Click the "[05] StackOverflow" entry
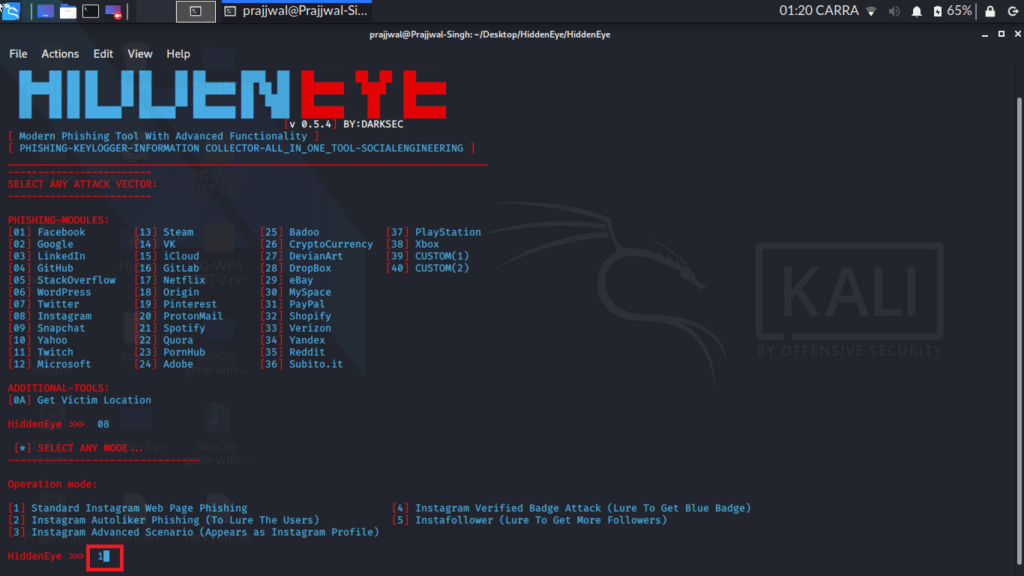This screenshot has height=576, width=1024. coord(61,280)
